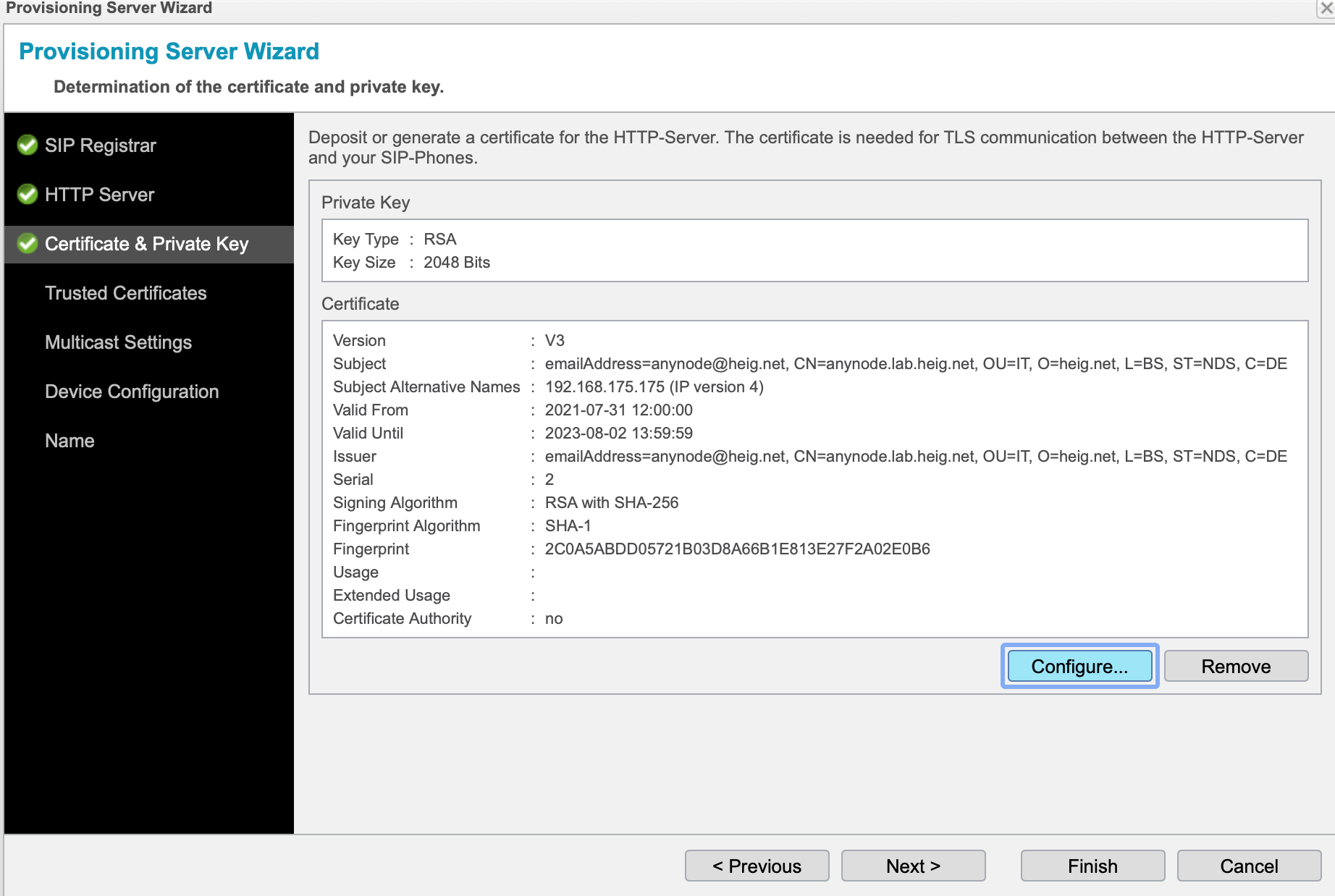Viewport: 1335px width, 896px height.
Task: Remove the certificate with the Remove button
Action: coord(1236,666)
